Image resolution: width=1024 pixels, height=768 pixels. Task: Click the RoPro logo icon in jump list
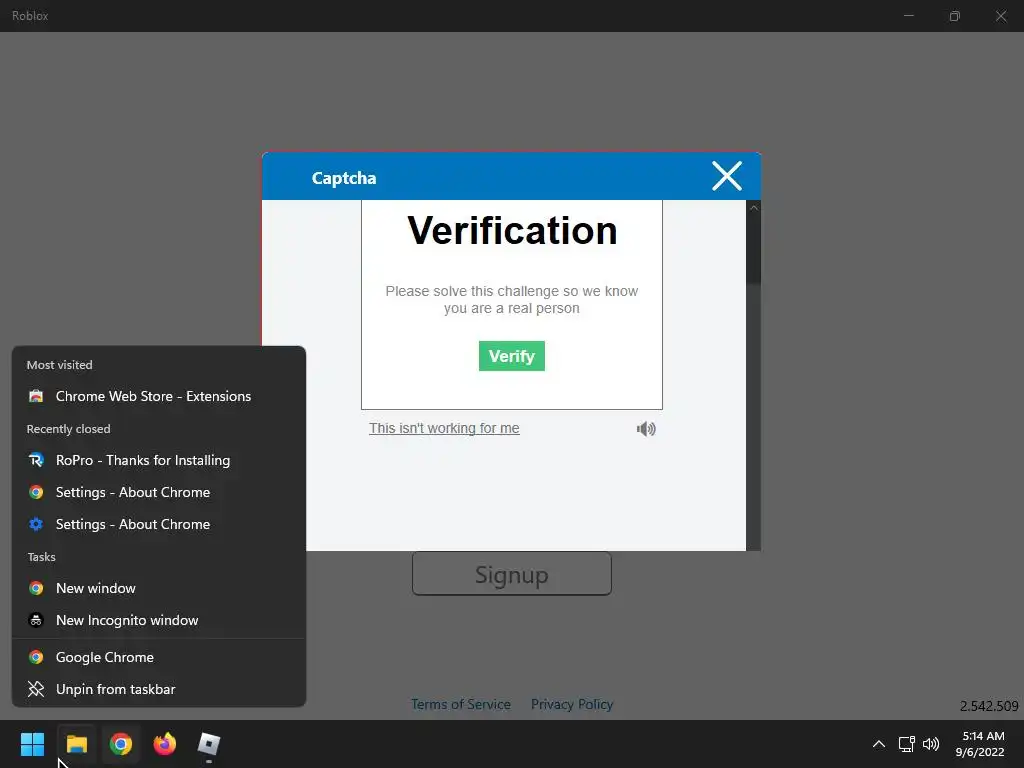pos(36,460)
